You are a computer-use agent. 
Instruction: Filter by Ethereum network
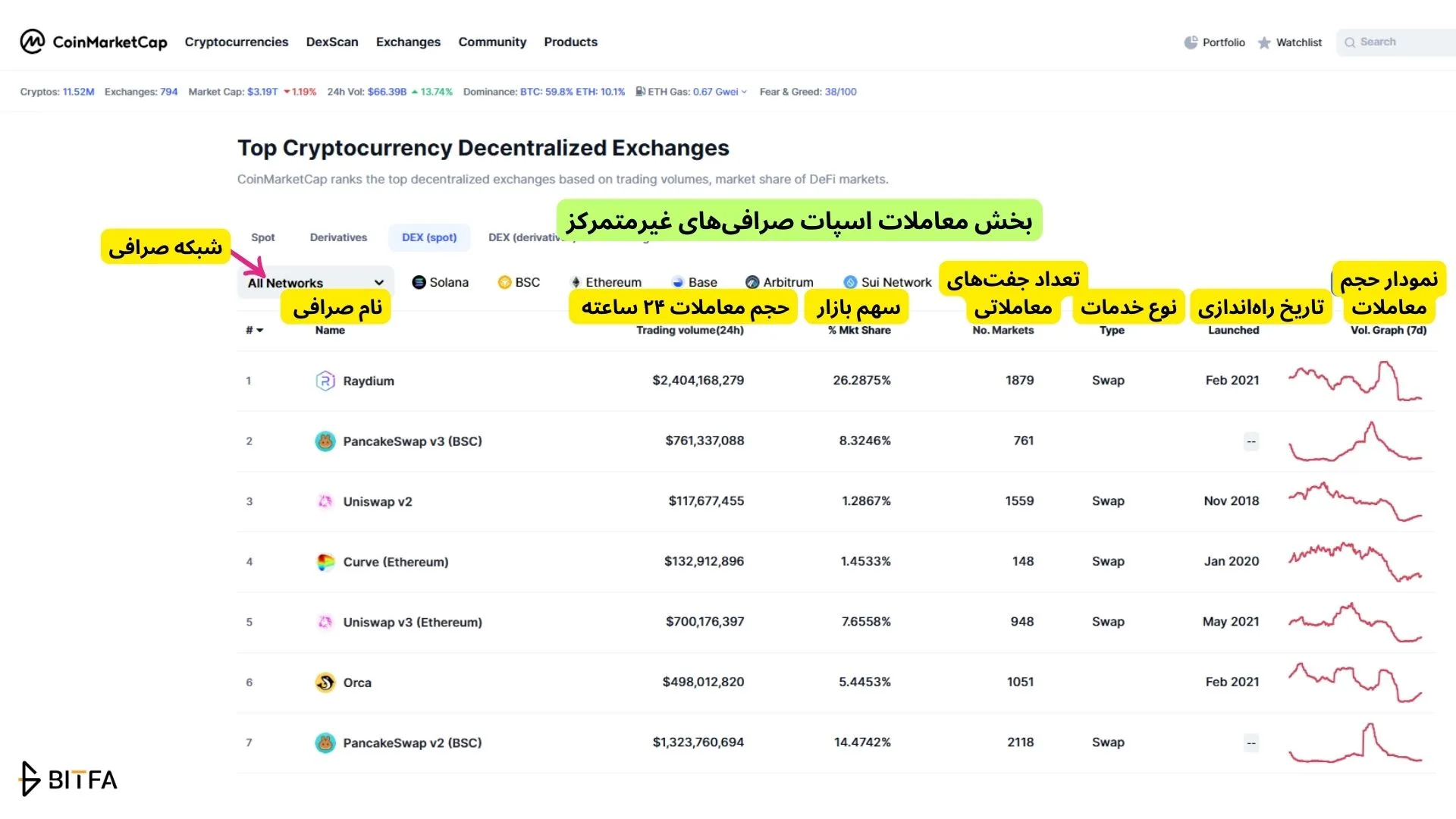pyautogui.click(x=606, y=282)
